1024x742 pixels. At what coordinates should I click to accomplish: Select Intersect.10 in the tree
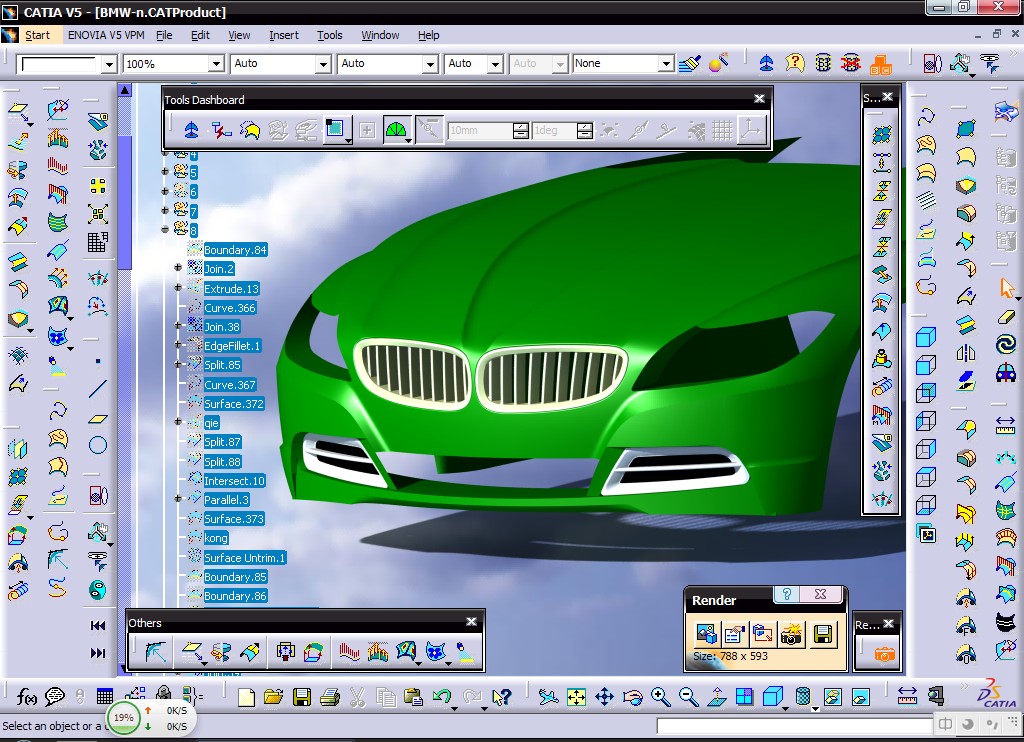234,481
